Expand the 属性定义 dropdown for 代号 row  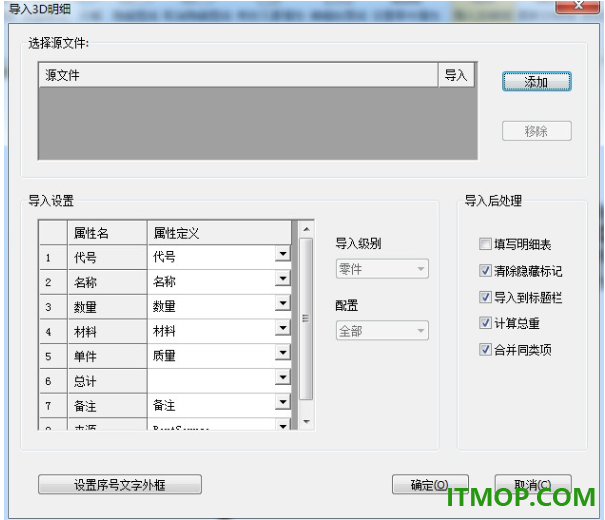[283, 254]
